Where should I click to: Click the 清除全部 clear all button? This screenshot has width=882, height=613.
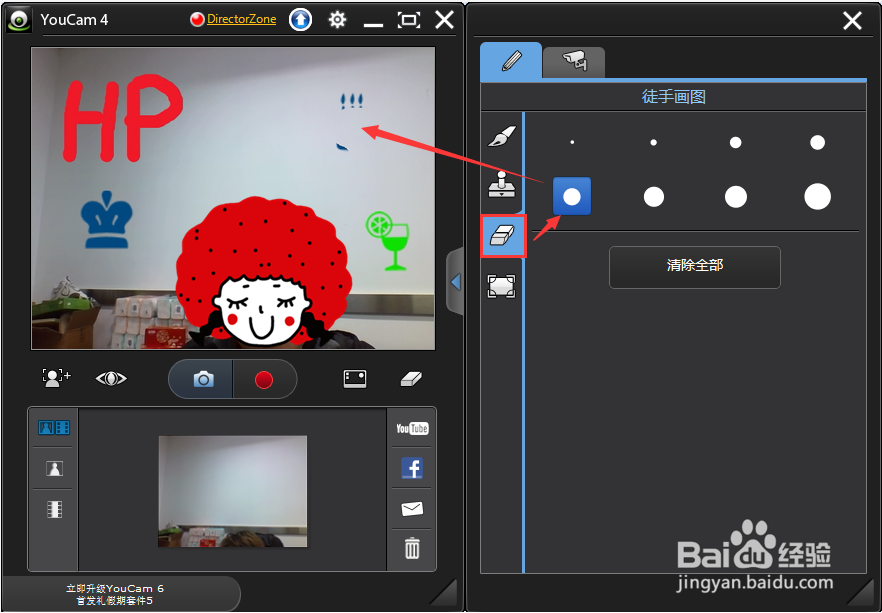(x=695, y=267)
